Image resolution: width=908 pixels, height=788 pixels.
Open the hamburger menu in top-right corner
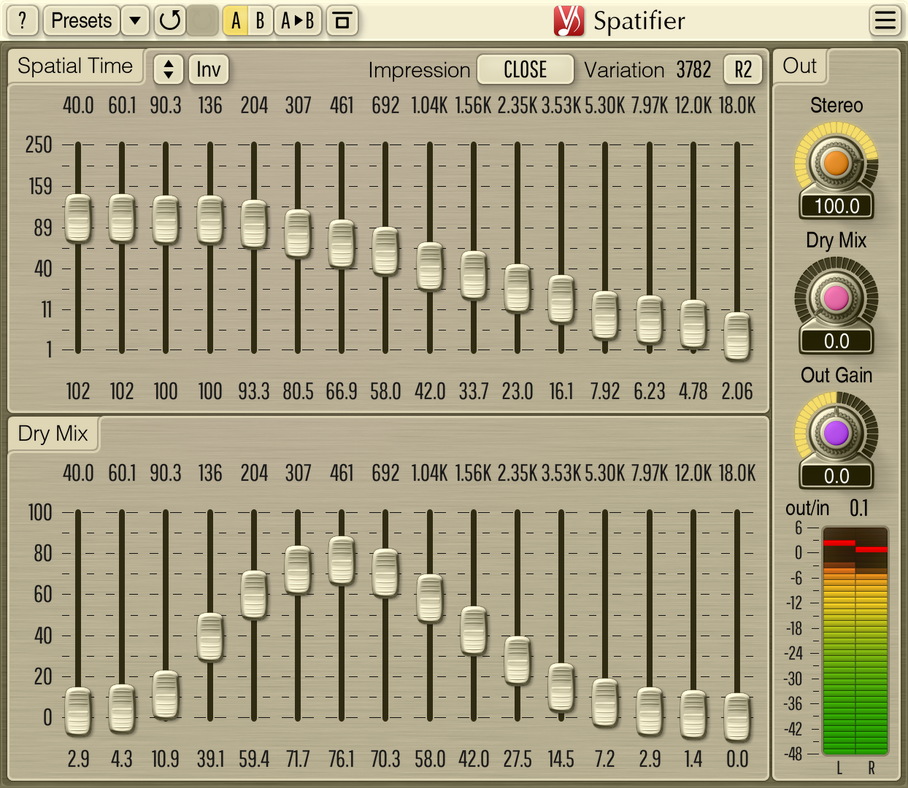tap(884, 20)
